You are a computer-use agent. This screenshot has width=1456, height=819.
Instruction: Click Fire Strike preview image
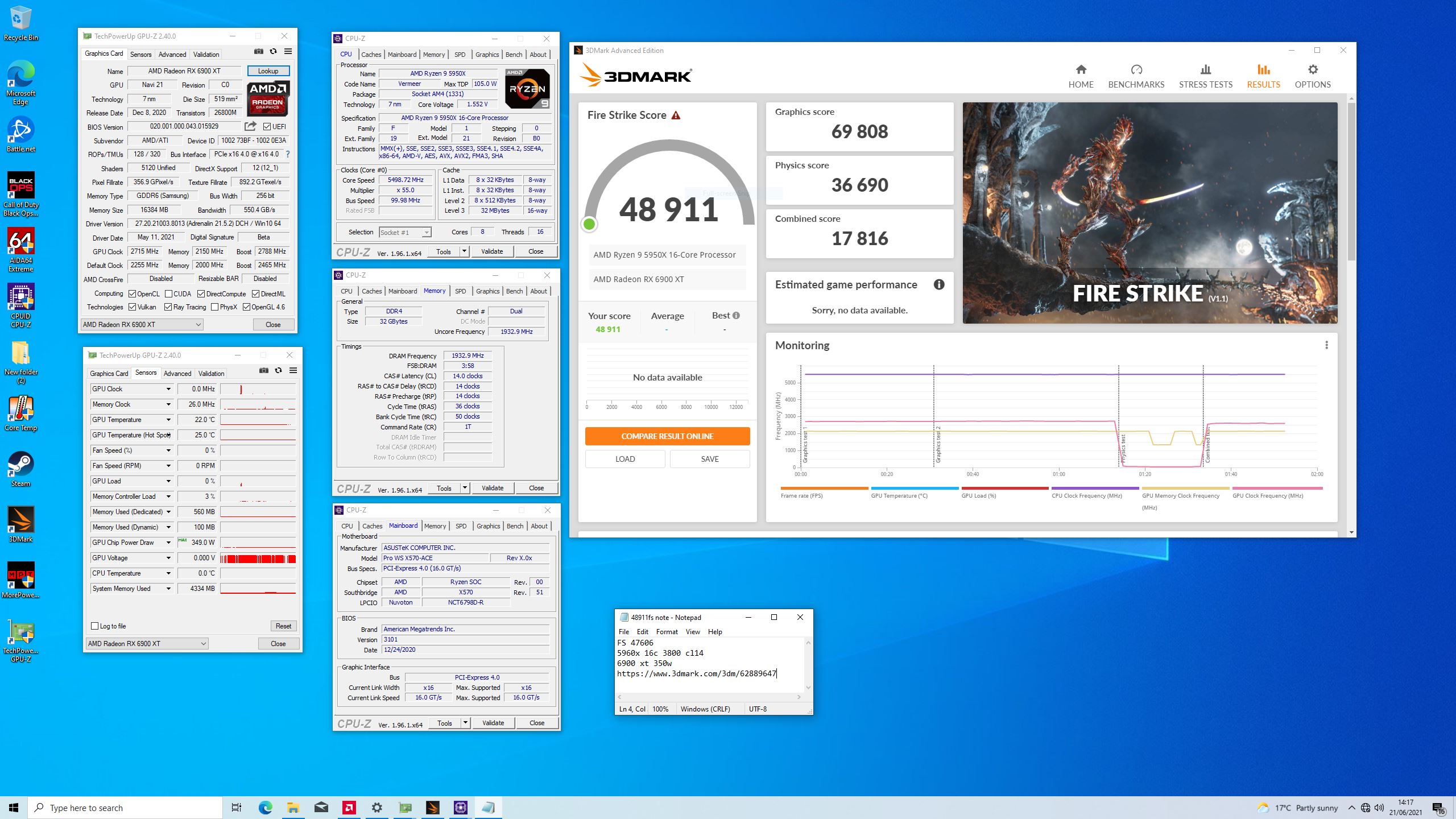click(x=1149, y=213)
